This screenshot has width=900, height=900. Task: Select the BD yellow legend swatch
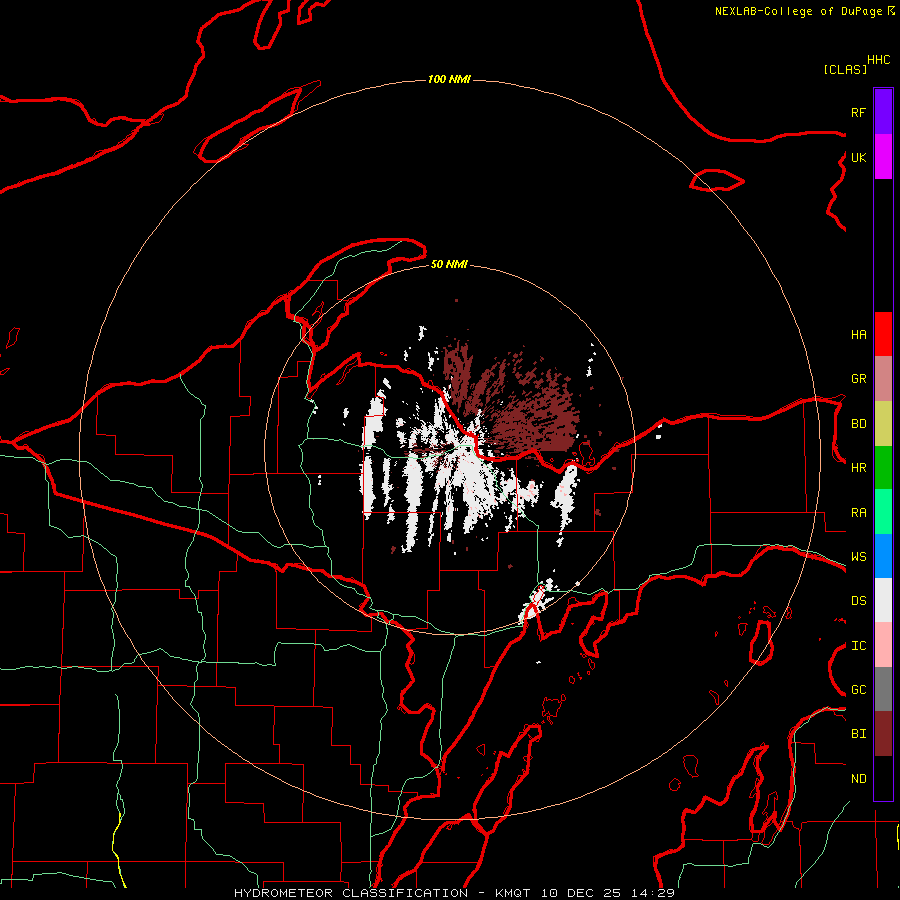point(883,424)
